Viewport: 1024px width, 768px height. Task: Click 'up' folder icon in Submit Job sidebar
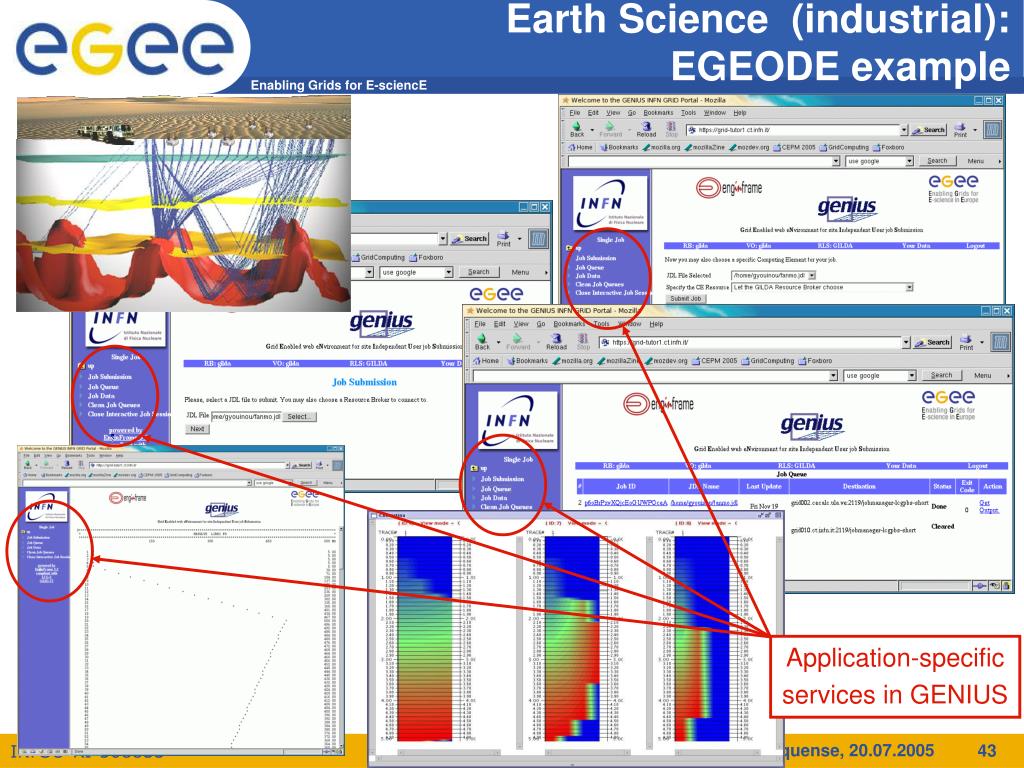pyautogui.click(x=569, y=248)
